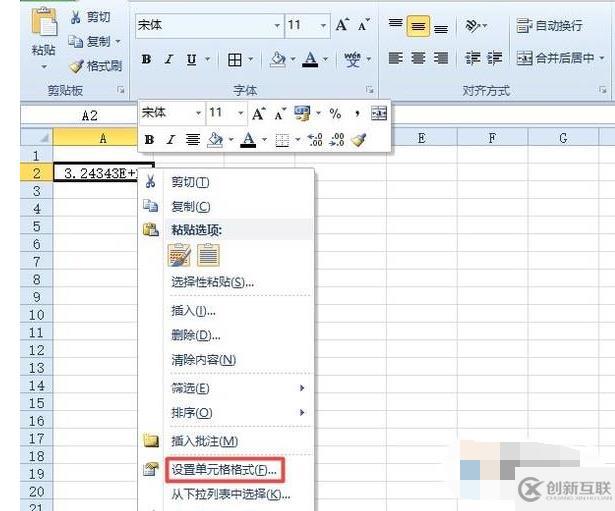Toggle Underline in the ribbon font group
The image size is (615, 511).
(x=191, y=59)
